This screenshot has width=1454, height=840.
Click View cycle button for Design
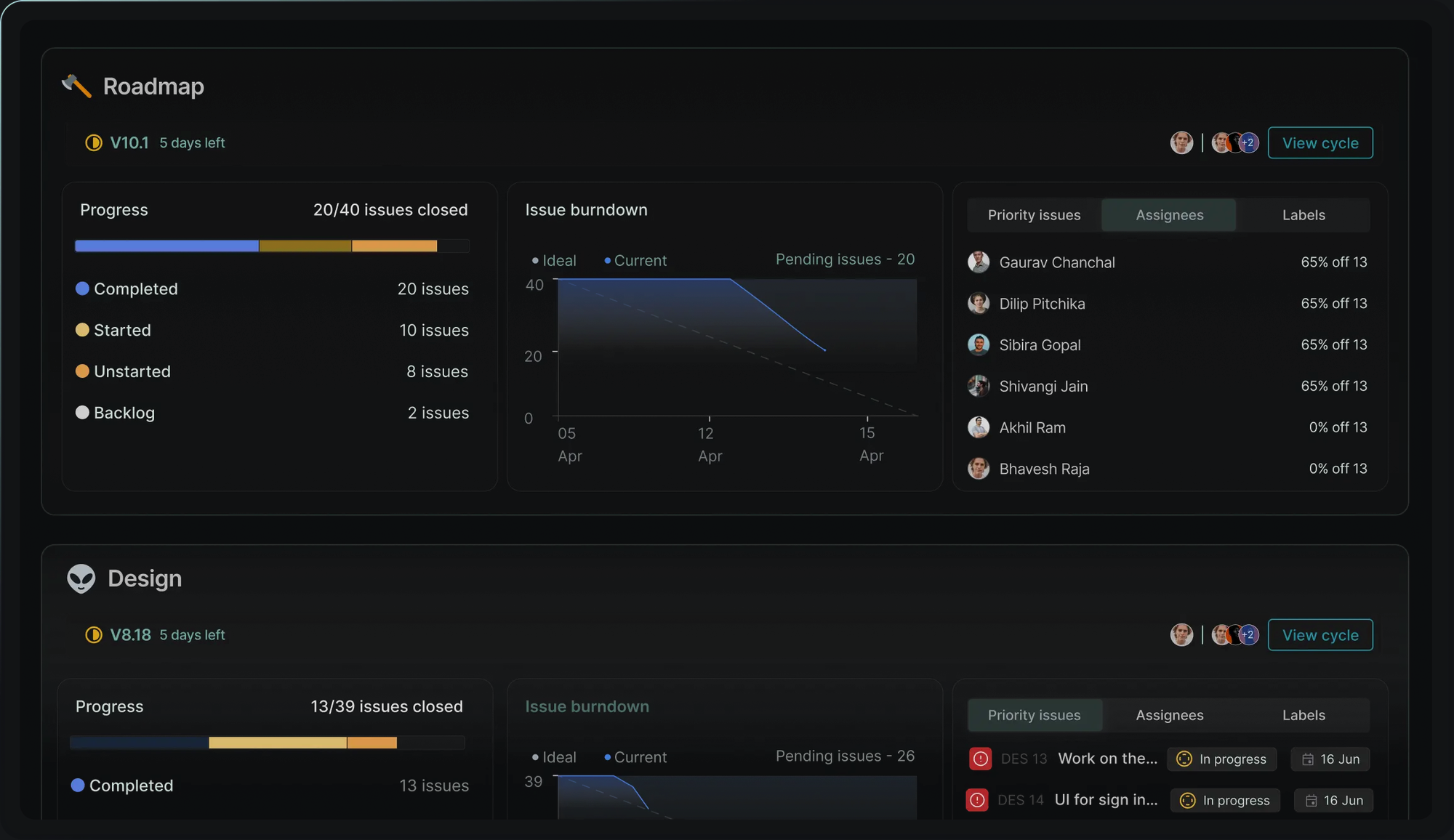pyautogui.click(x=1320, y=634)
